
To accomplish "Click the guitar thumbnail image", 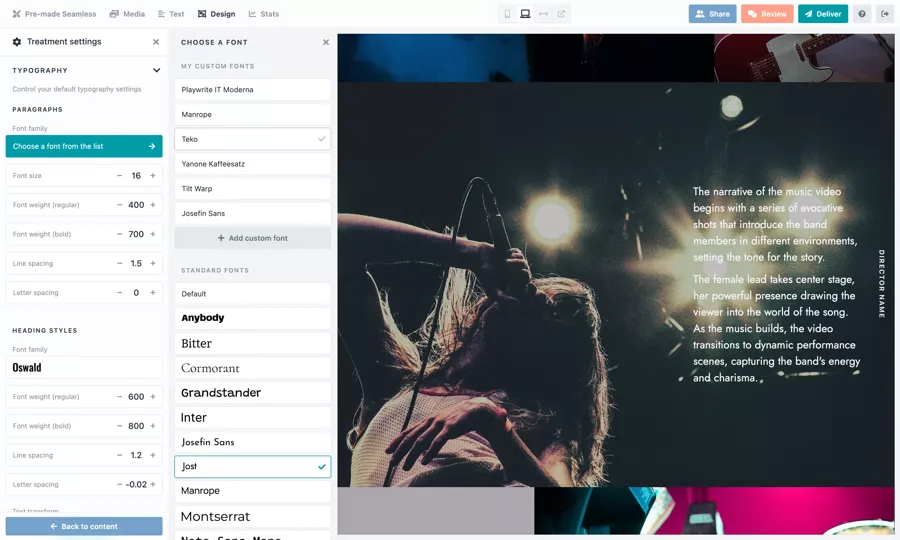I will point(804,57).
